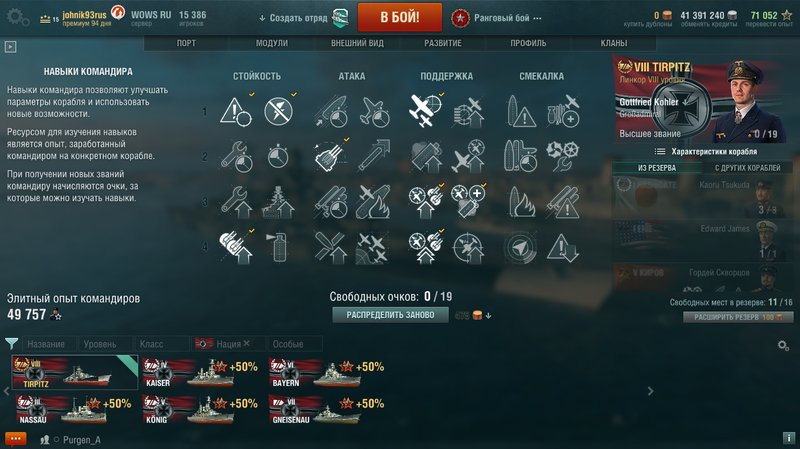This screenshot has width=800, height=449.
Task: Click the В БОЙ! button
Action: (x=399, y=17)
